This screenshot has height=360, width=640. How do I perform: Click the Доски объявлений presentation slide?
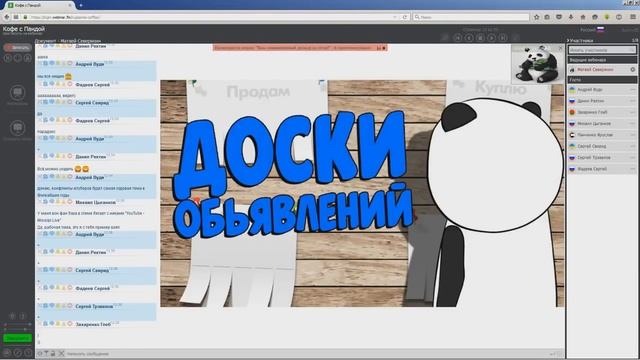click(x=362, y=193)
